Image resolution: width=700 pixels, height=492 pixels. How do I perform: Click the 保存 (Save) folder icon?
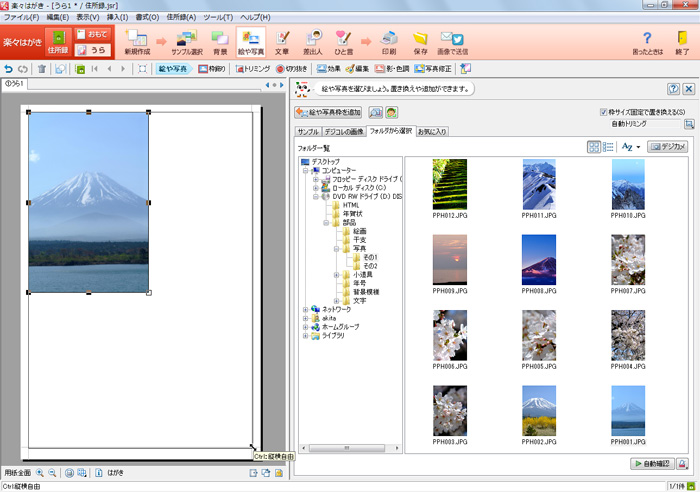click(x=420, y=42)
